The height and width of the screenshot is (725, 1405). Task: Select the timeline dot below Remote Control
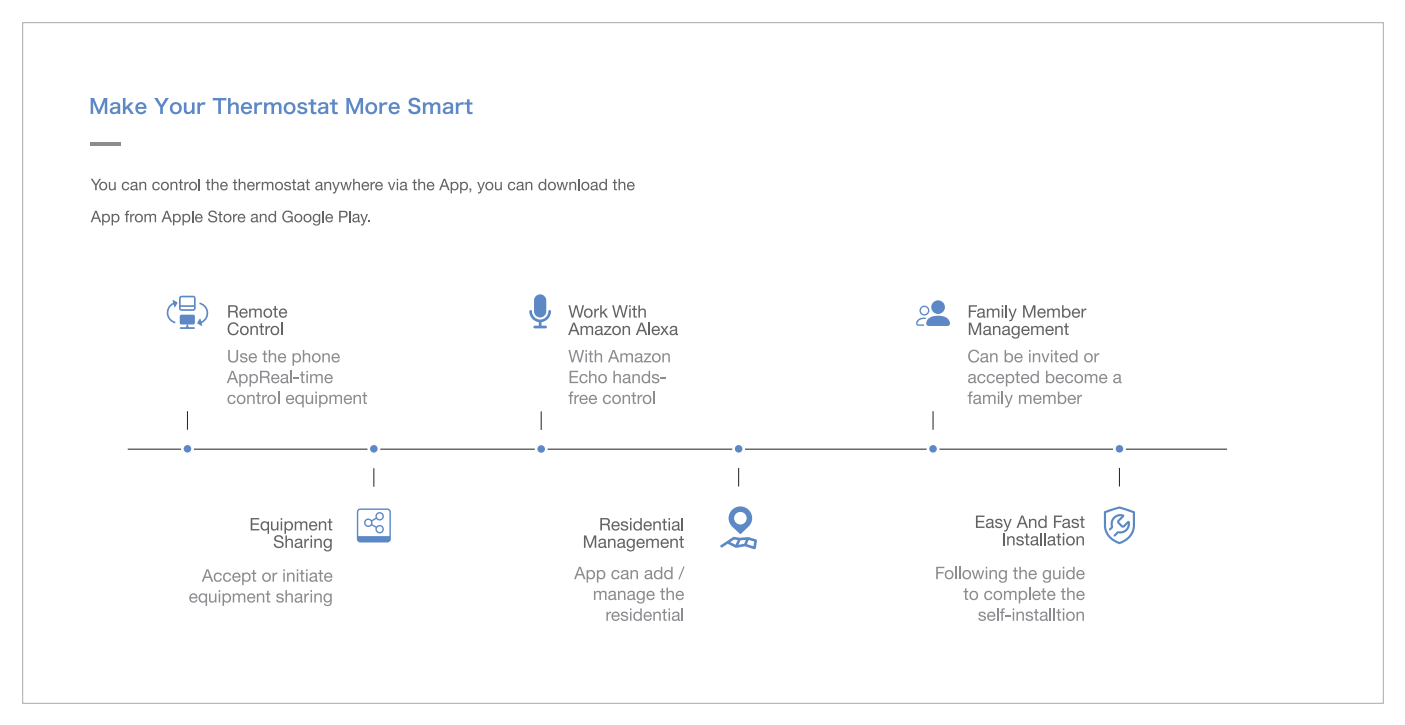click(x=187, y=449)
